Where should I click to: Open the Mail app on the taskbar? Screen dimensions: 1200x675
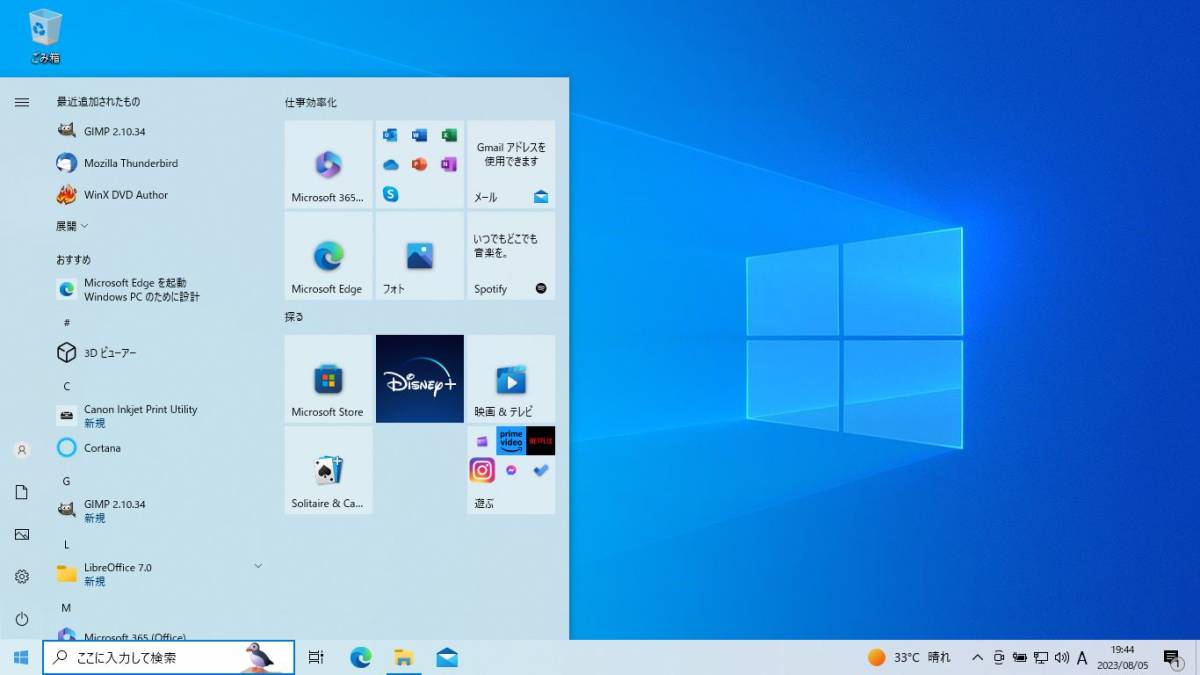(x=447, y=657)
